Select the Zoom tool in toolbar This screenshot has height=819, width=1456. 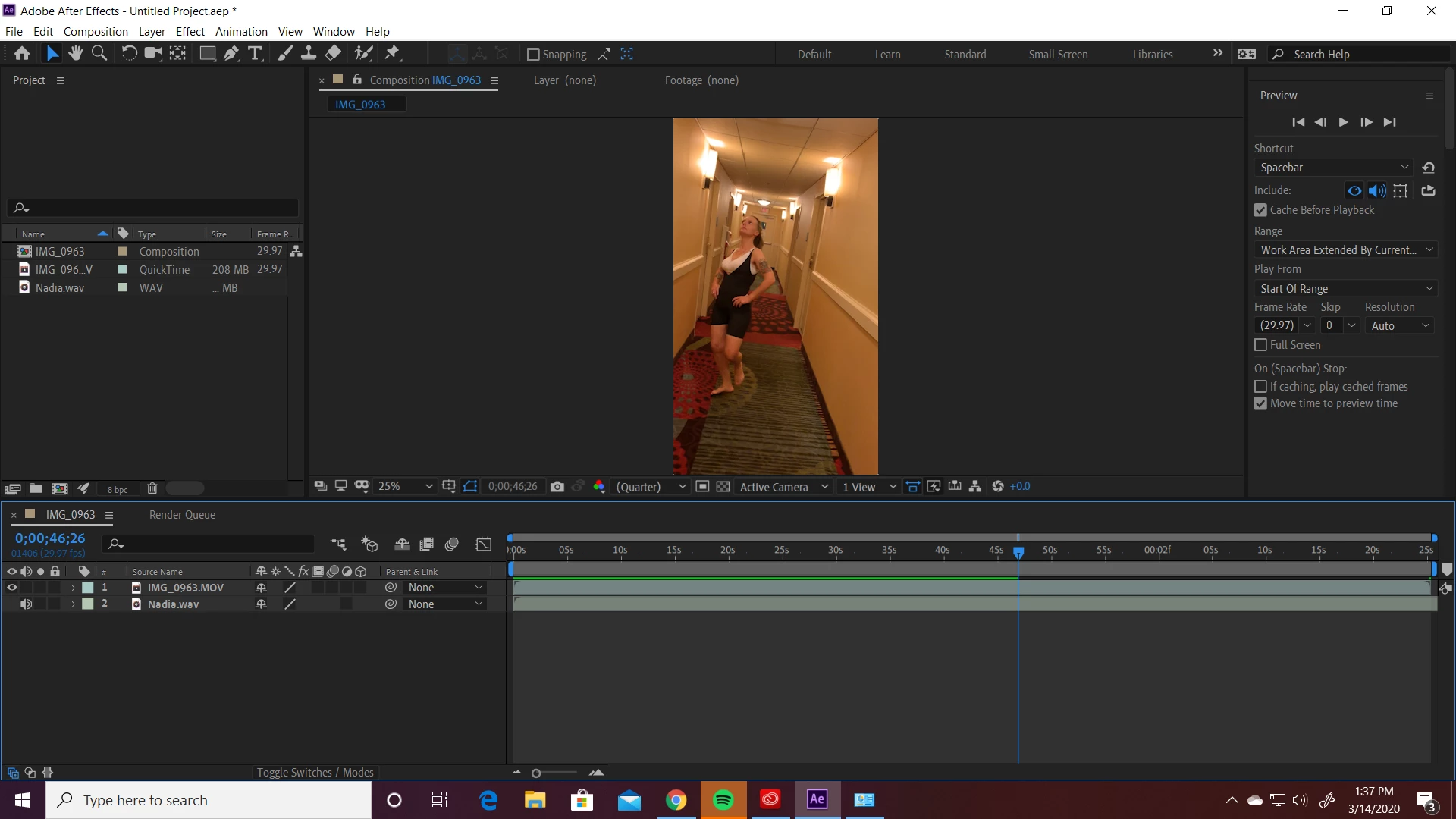click(x=99, y=53)
